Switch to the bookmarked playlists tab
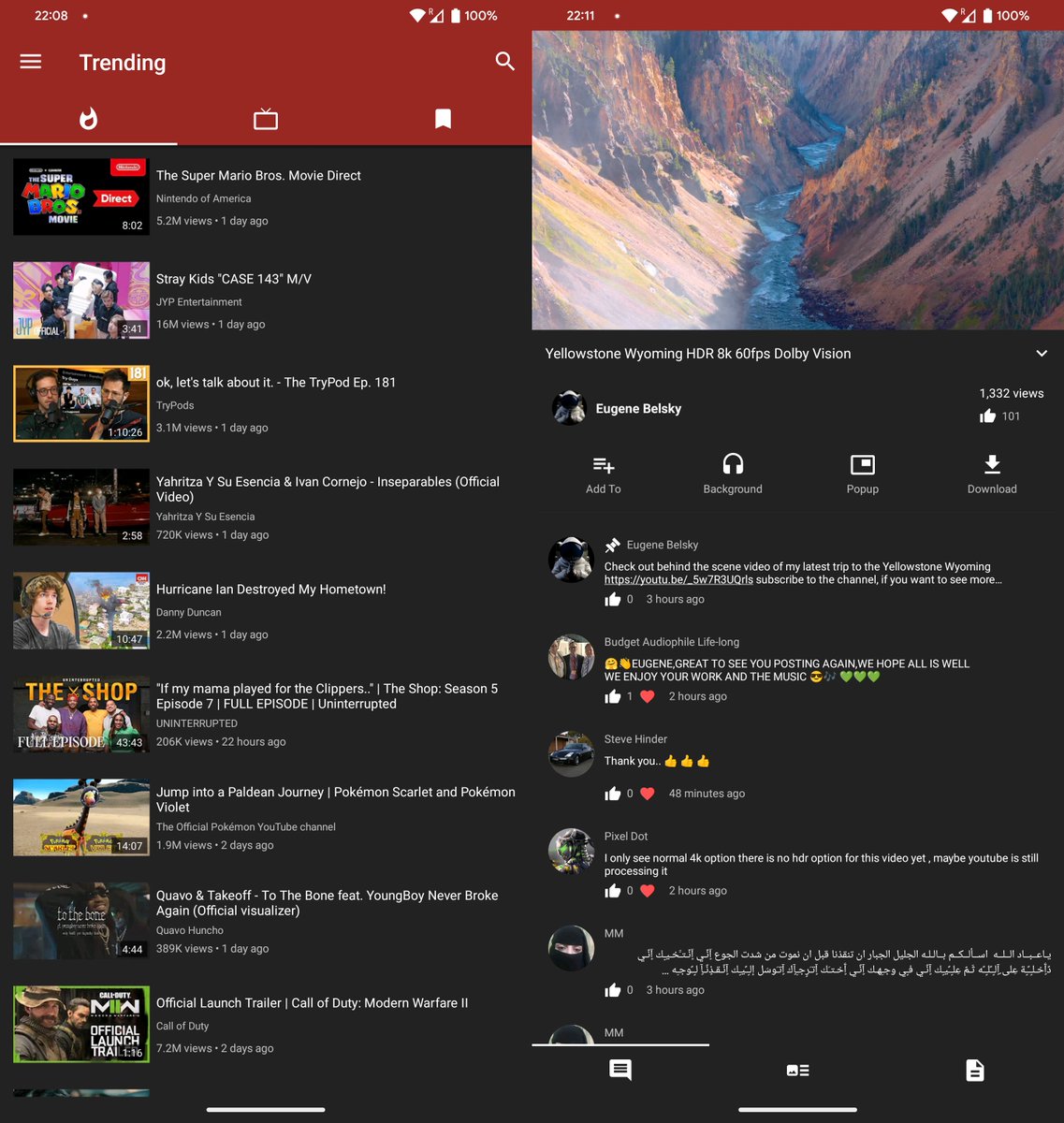1064x1123 pixels. [x=443, y=119]
